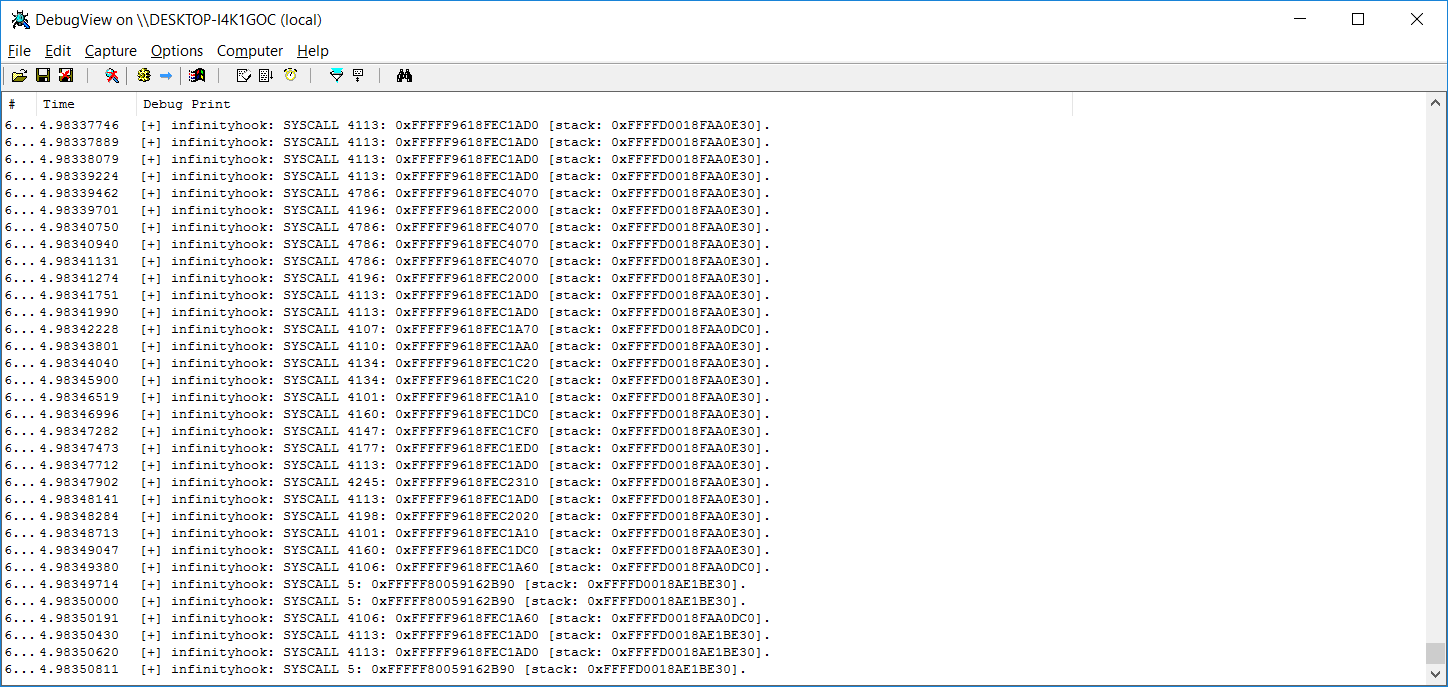This screenshot has width=1448, height=687.
Task: Select the row timed 4.98337889
Action: tap(714, 142)
